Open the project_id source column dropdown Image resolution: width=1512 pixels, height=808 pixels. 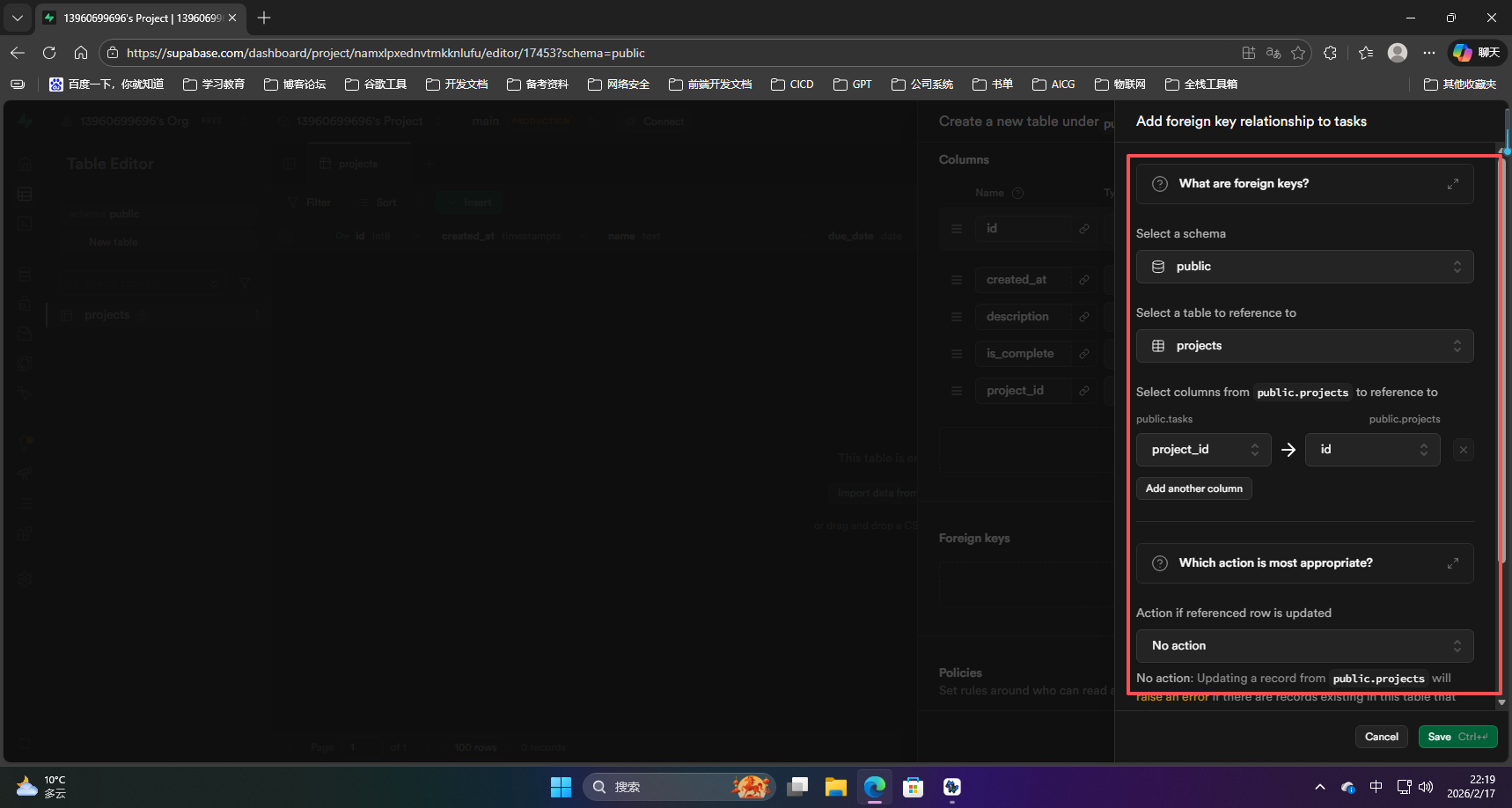point(1203,450)
